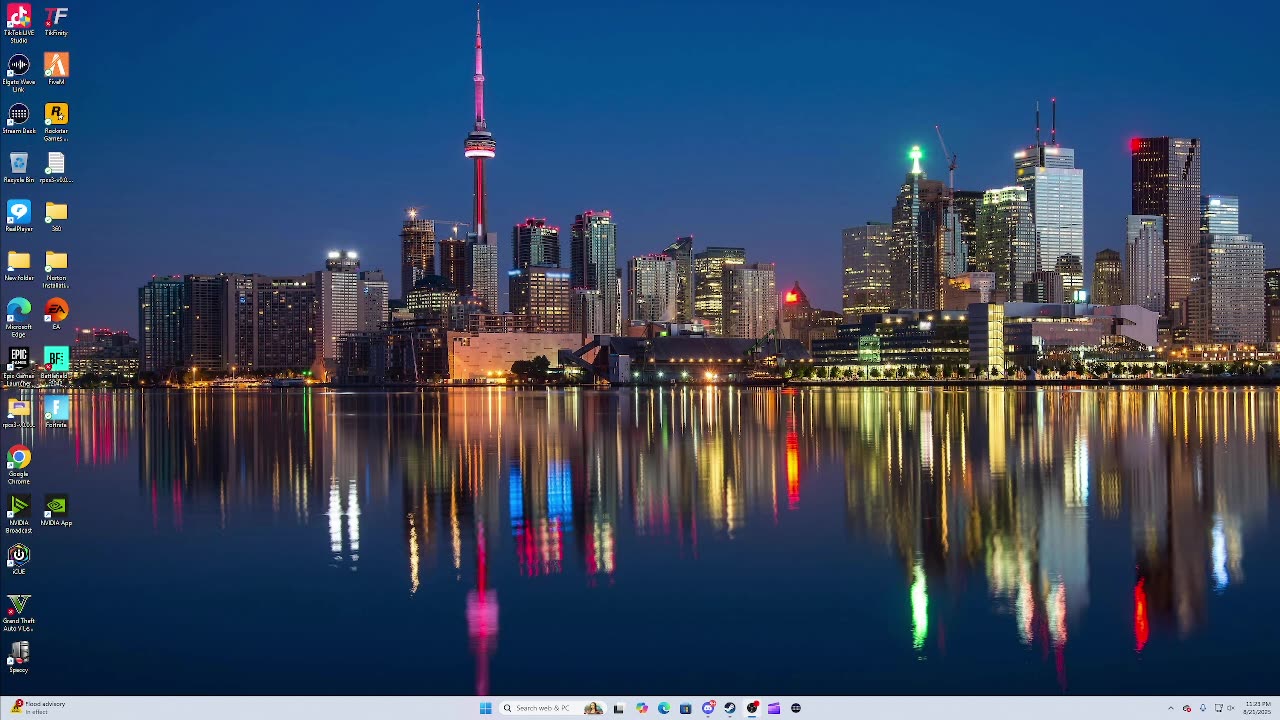This screenshot has width=1280, height=720.
Task: Open the volume control in system tray
Action: 1231,708
